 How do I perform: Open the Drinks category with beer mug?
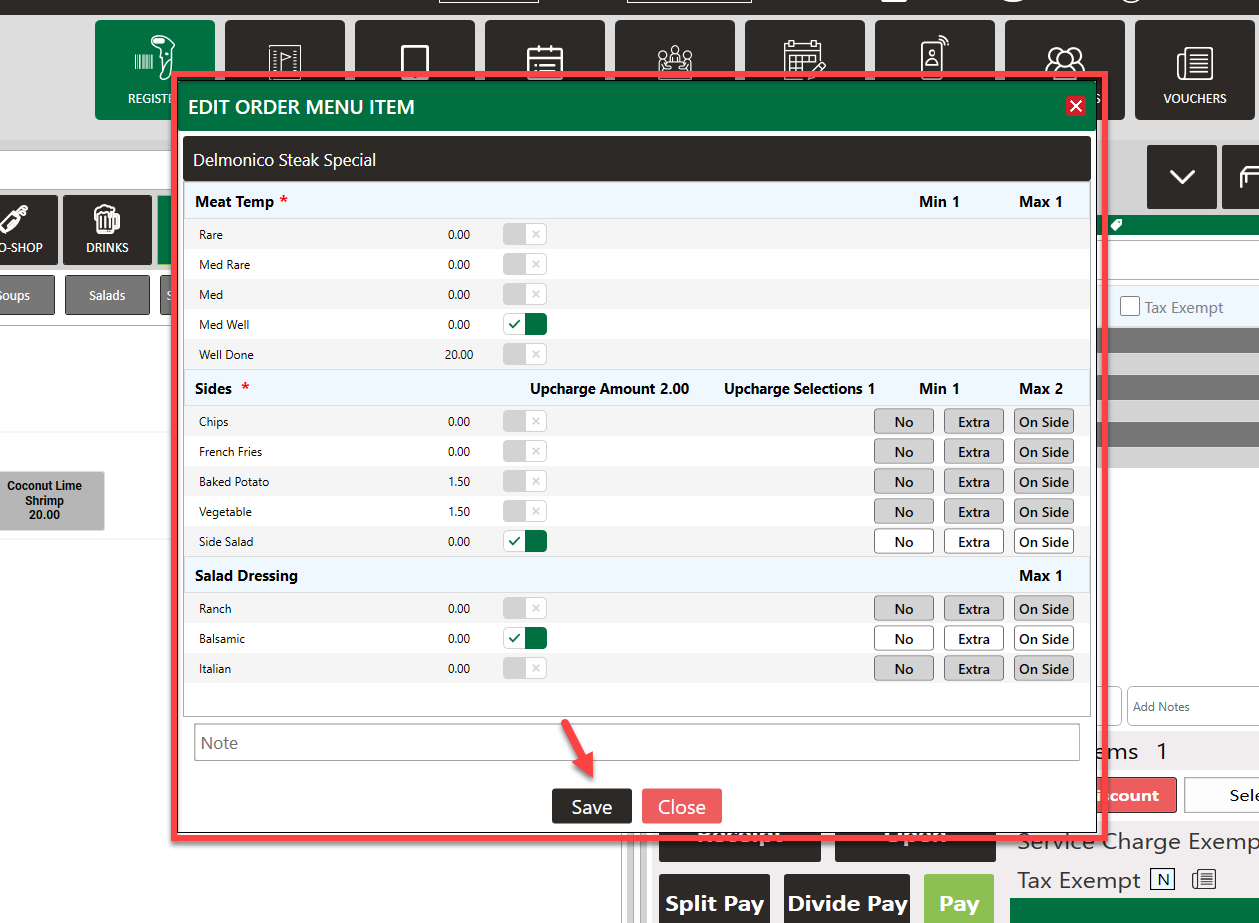pos(107,230)
